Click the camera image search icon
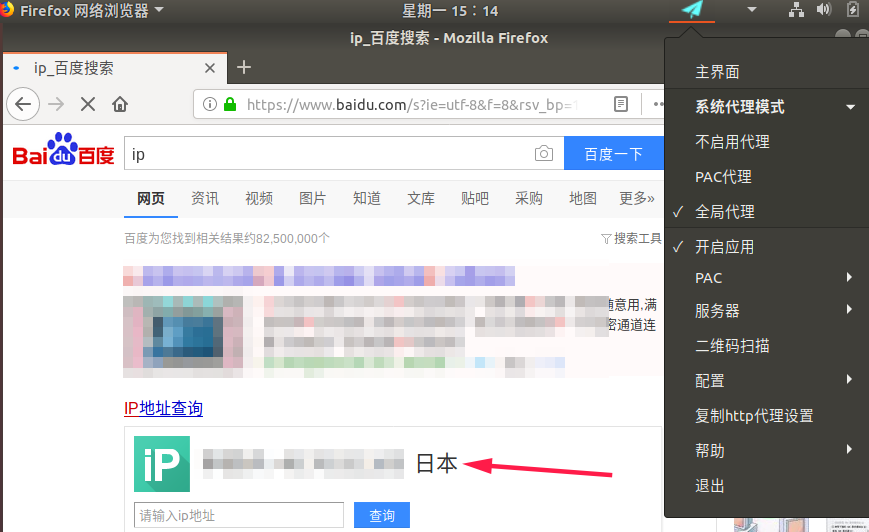 point(543,154)
